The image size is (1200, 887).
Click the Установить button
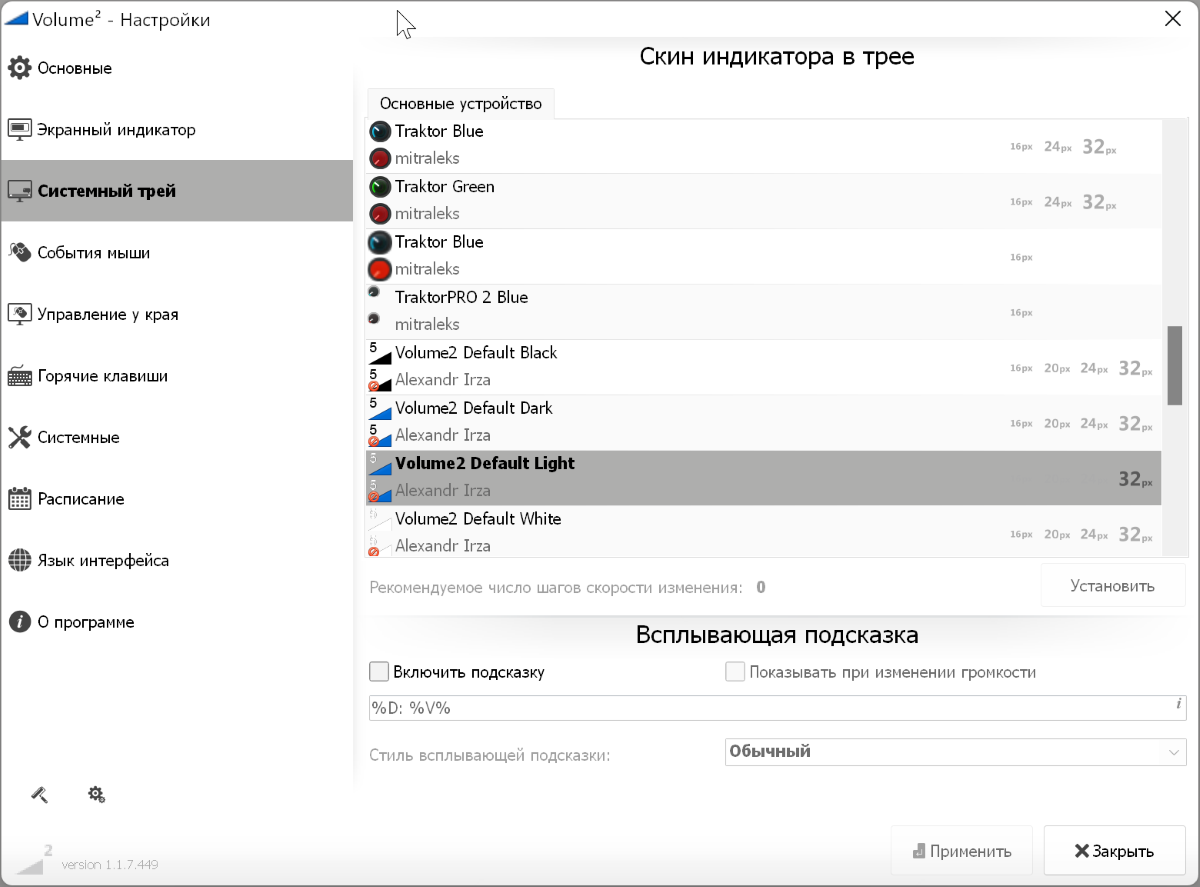tap(1113, 586)
